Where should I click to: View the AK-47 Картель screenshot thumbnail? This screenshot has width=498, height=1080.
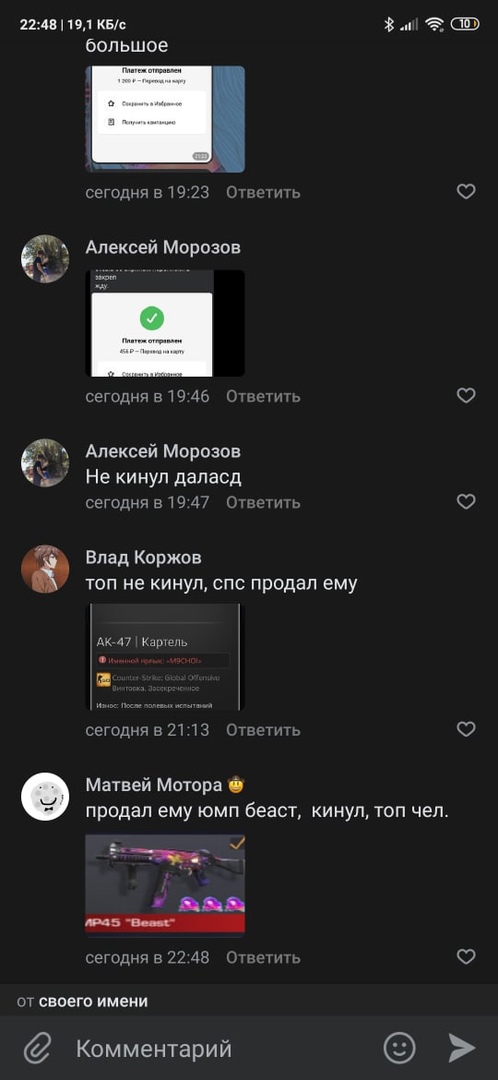coord(165,657)
